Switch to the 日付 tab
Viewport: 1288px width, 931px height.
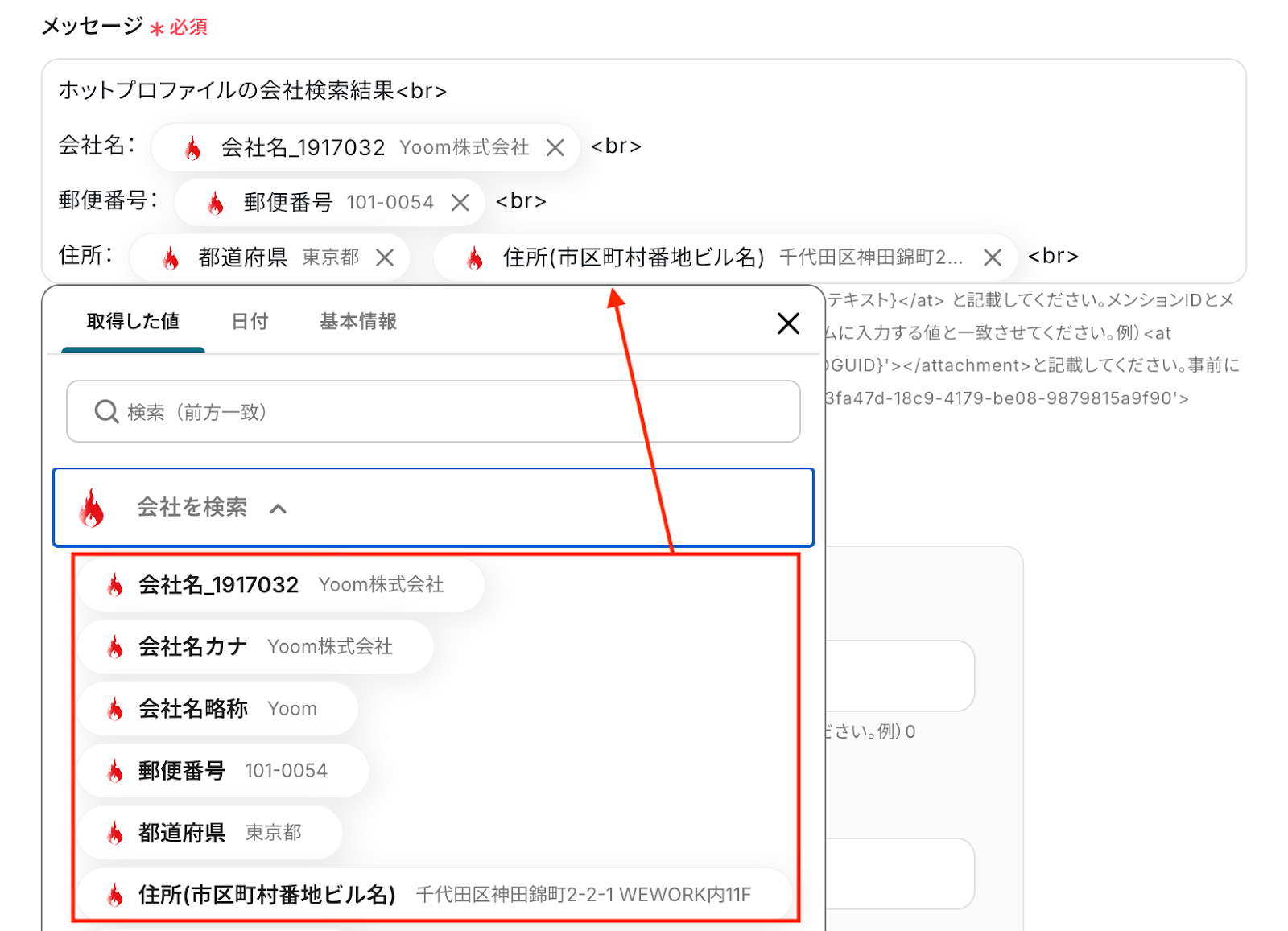click(x=250, y=322)
